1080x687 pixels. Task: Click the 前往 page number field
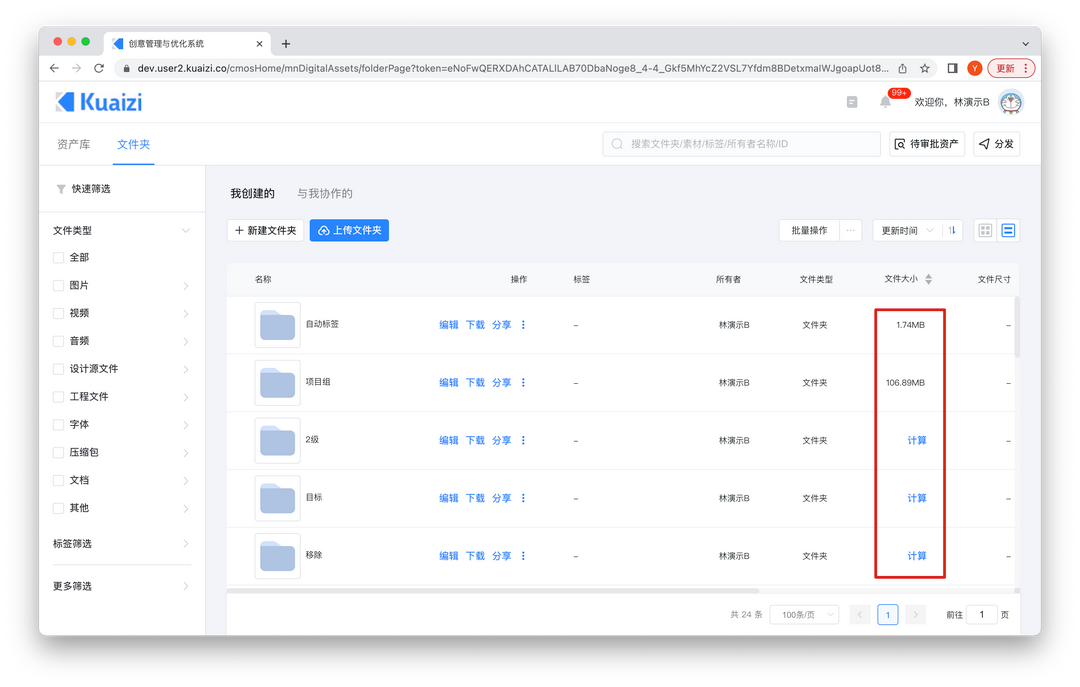(982, 615)
